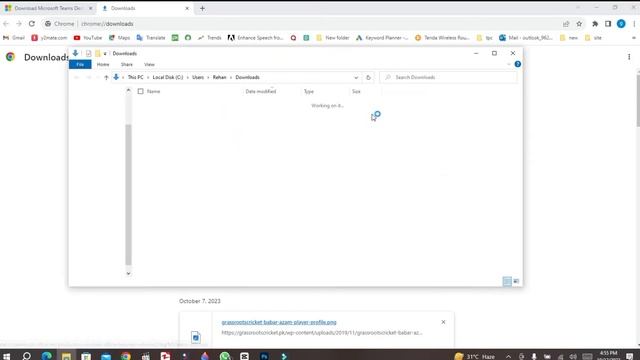The width and height of the screenshot is (640, 360).
Task: Open the Chrome extensions puzzle icon
Action: pos(595,24)
